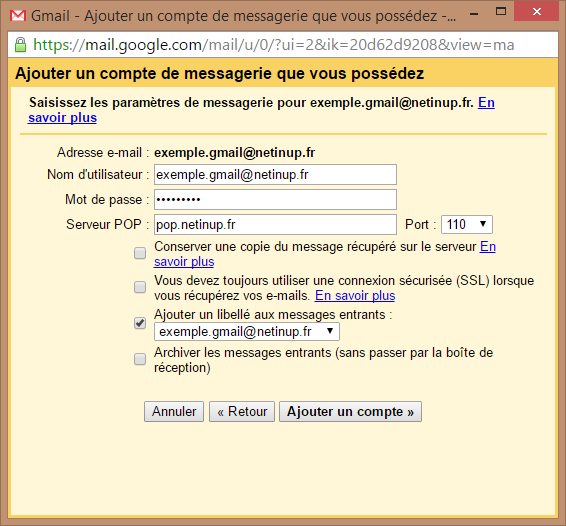Click the Gmail envelope icon in title bar

[x=18, y=16]
